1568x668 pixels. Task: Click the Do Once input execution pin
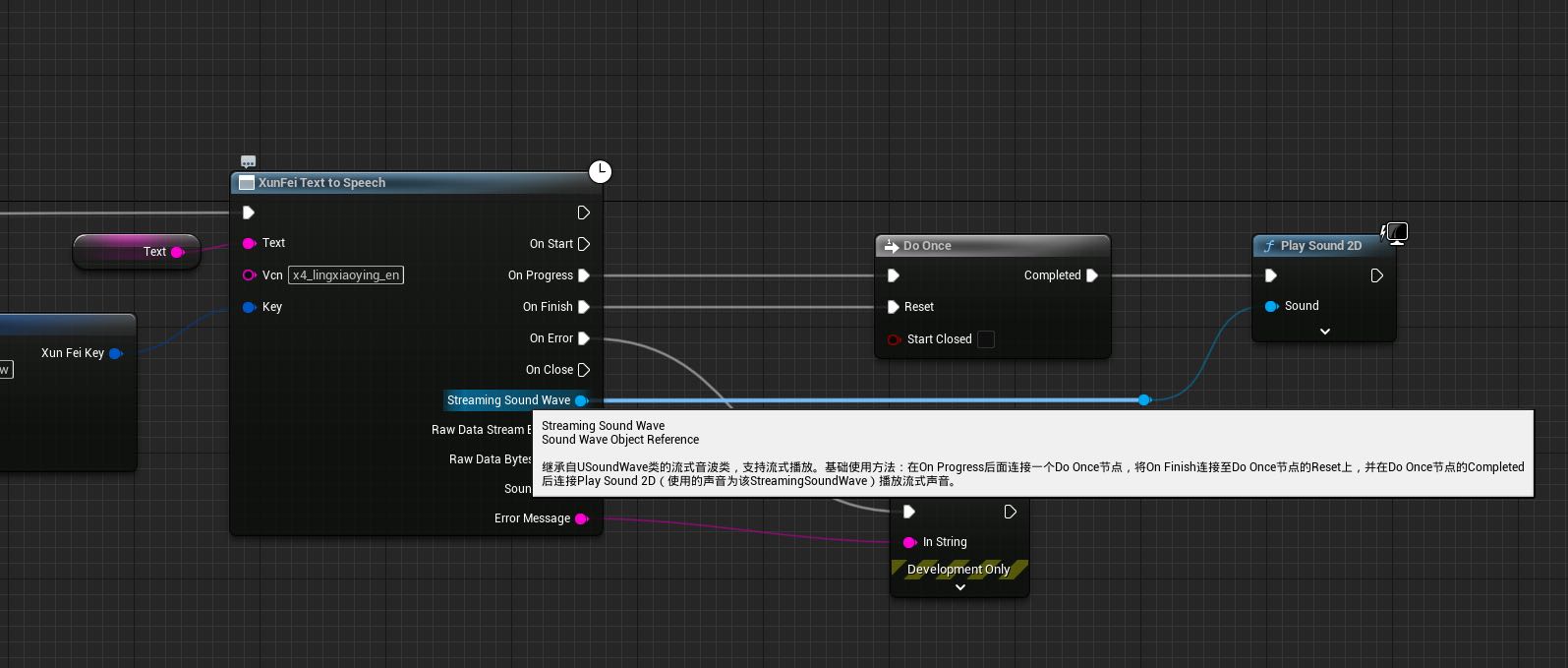tap(894, 275)
